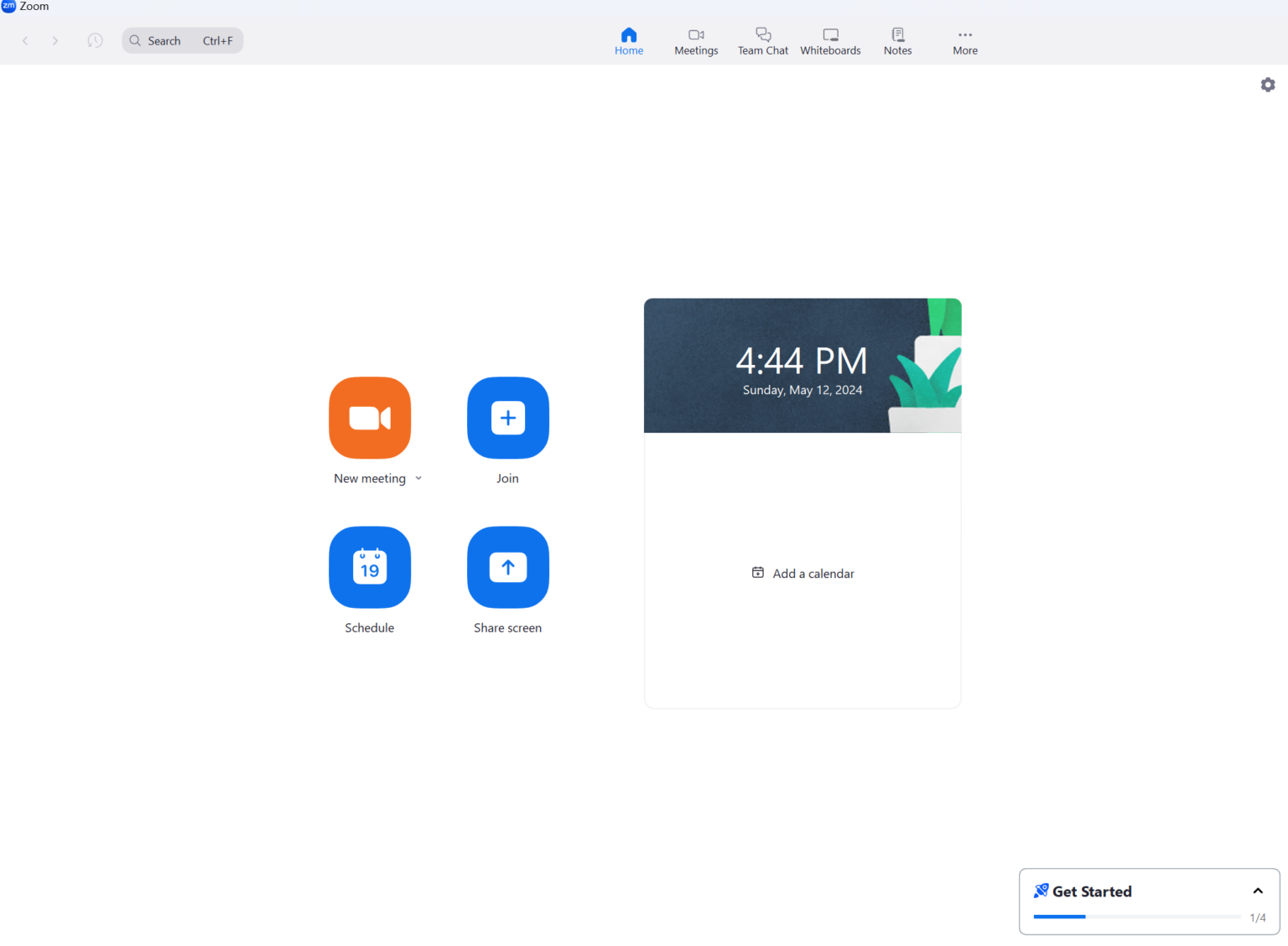This screenshot has width=1288, height=946.
Task: Open the Whiteboards section
Action: click(x=830, y=40)
